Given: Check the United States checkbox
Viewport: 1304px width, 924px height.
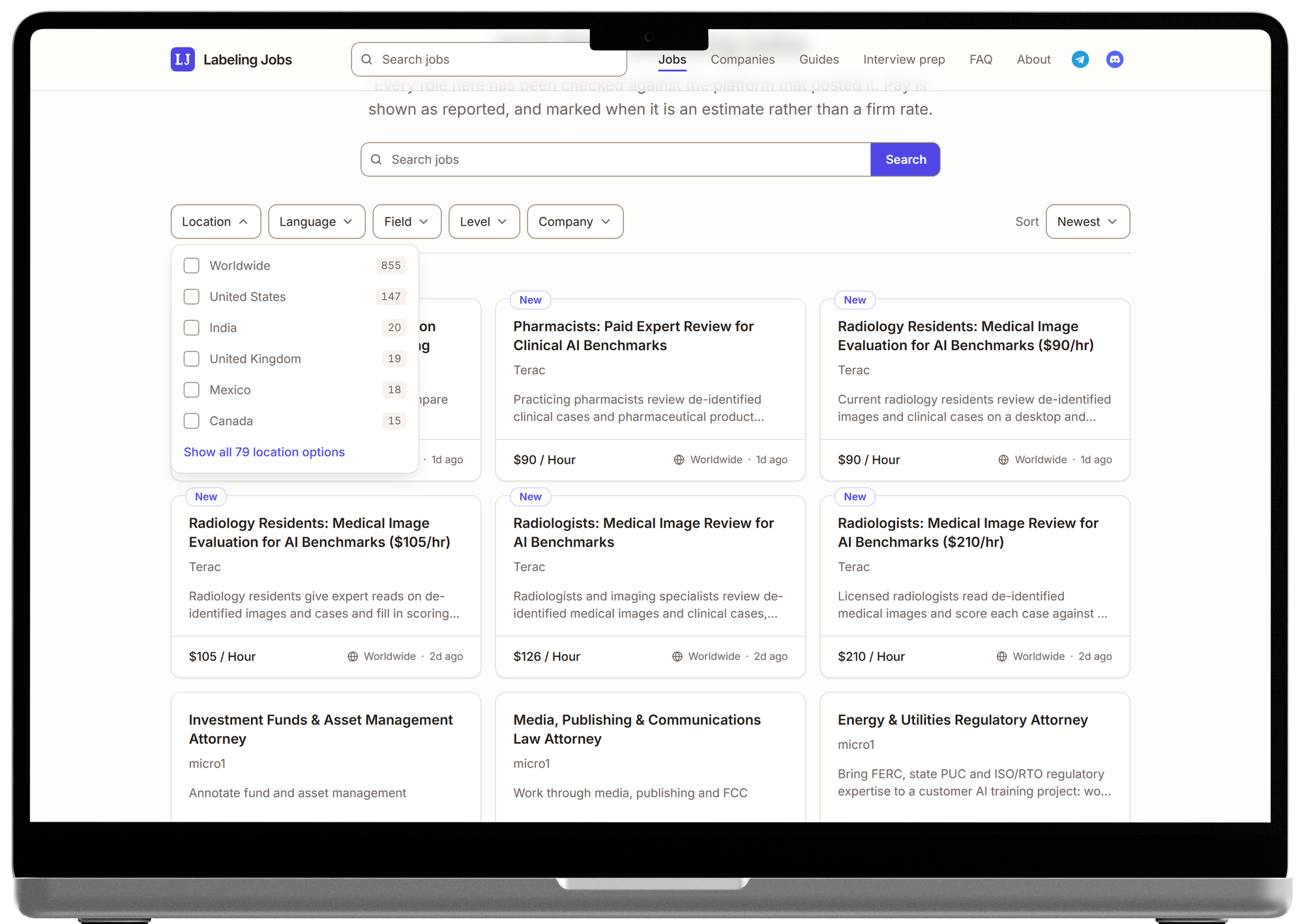Looking at the screenshot, I should pyautogui.click(x=191, y=297).
